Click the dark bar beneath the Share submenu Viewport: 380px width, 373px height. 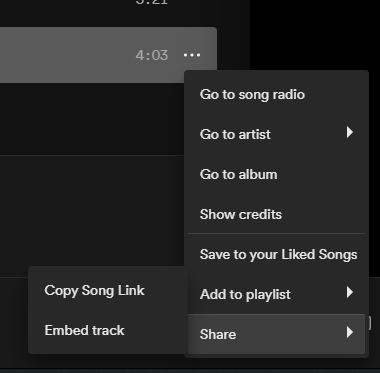pyautogui.click(x=190, y=371)
